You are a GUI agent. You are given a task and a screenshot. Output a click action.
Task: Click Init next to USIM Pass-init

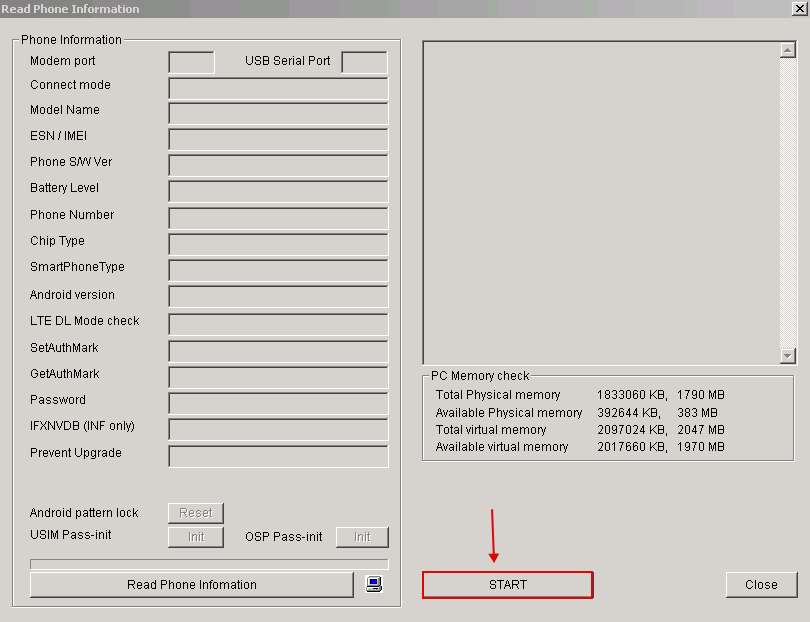196,537
